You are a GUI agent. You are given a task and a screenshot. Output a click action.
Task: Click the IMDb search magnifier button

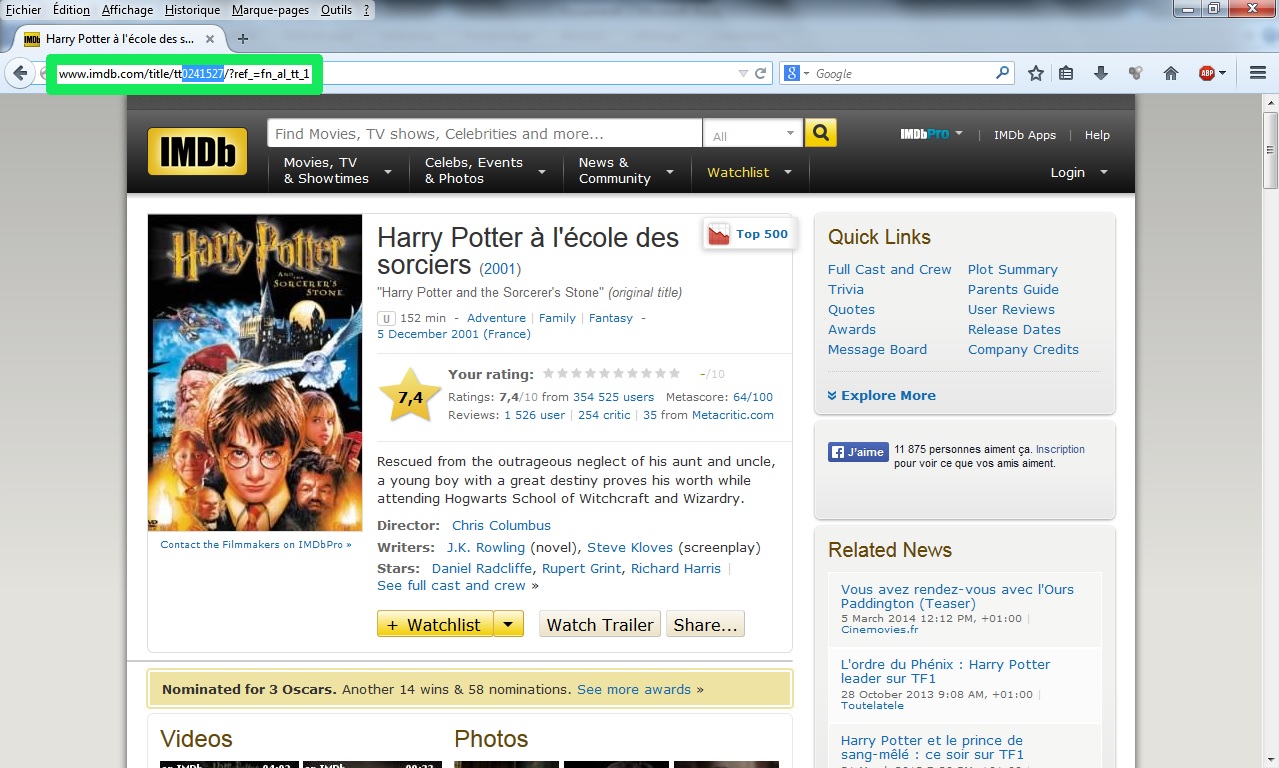(820, 133)
